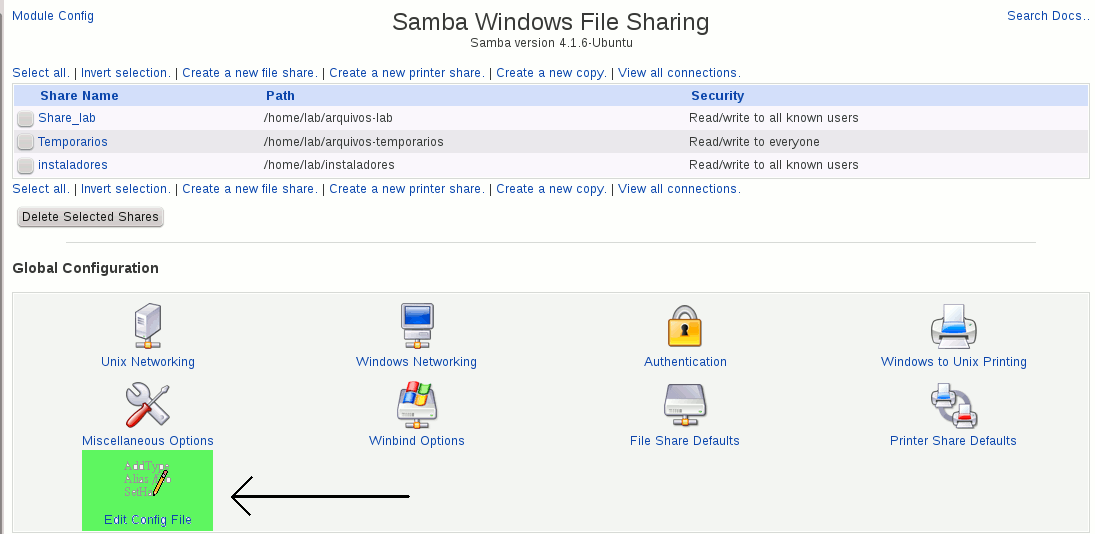Click the Windows to Unix Printing text link
Image resolution: width=1095 pixels, height=534 pixels.
[953, 362]
